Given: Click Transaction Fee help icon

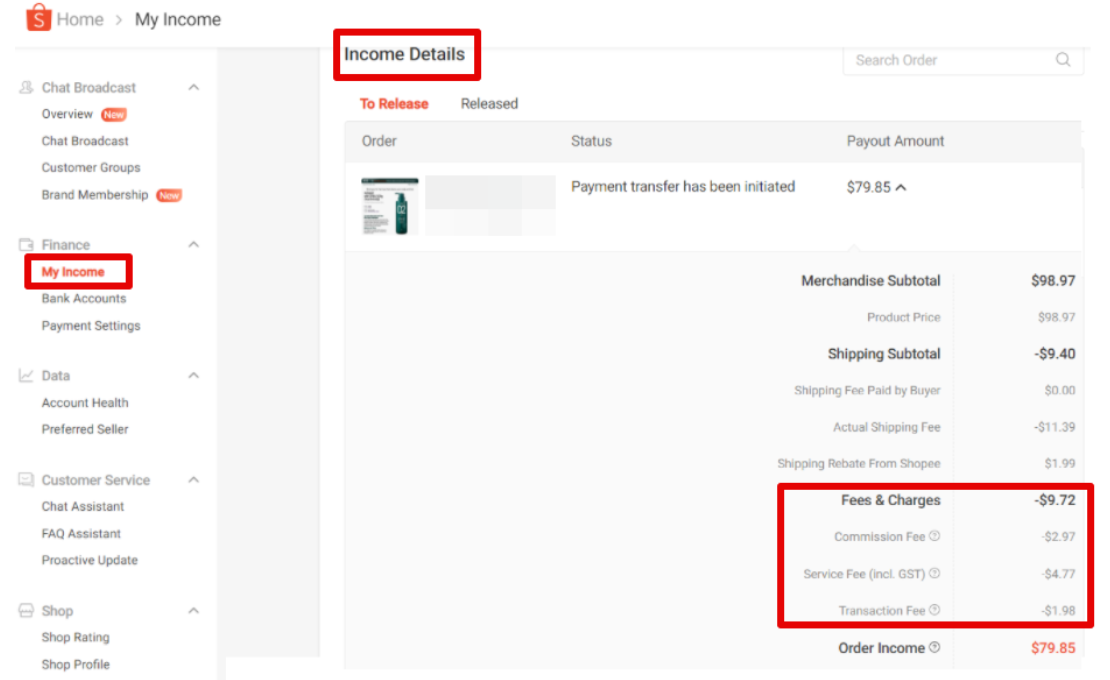Looking at the screenshot, I should tap(934, 610).
